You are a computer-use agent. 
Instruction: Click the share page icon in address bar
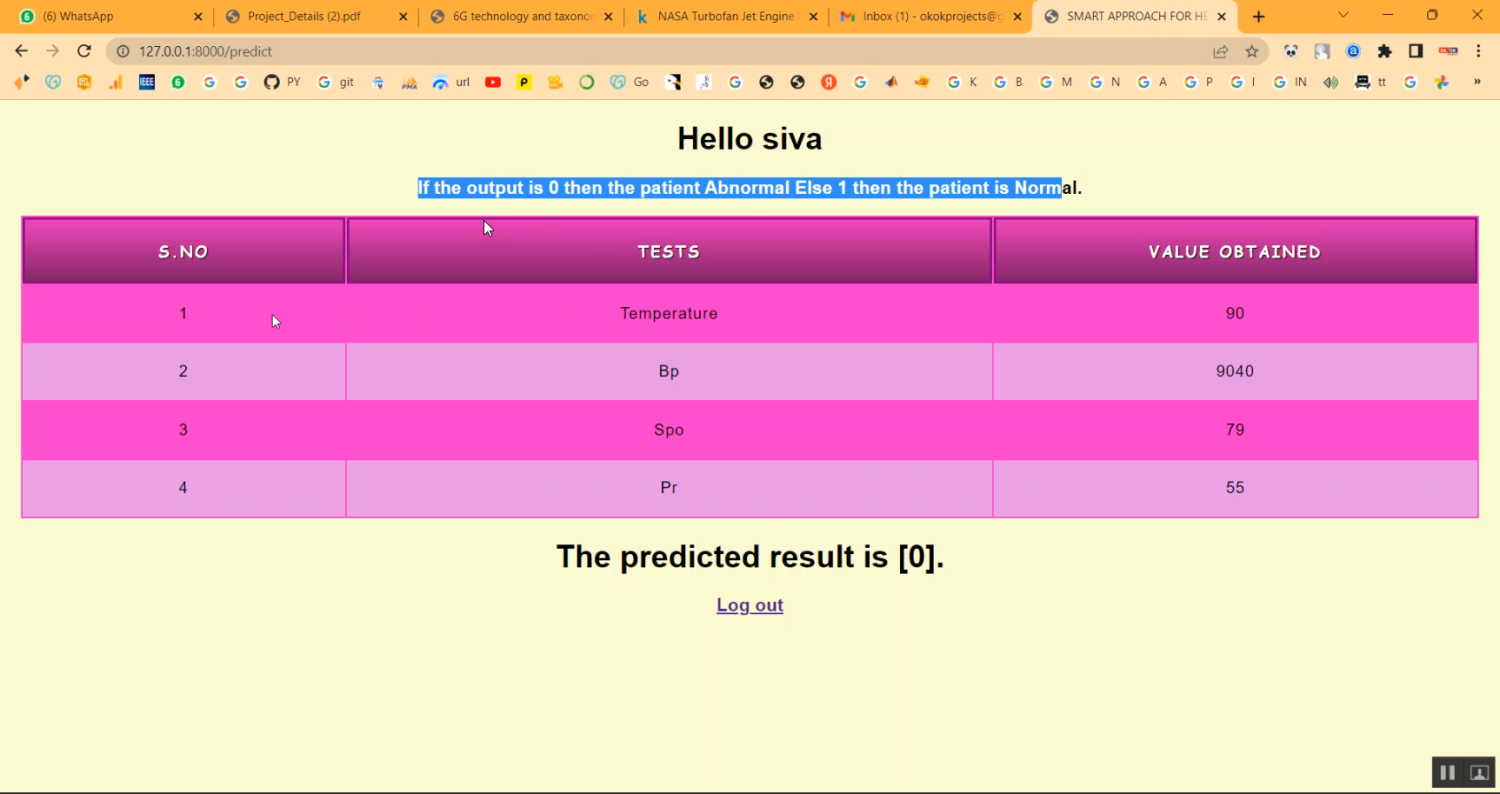point(1220,51)
